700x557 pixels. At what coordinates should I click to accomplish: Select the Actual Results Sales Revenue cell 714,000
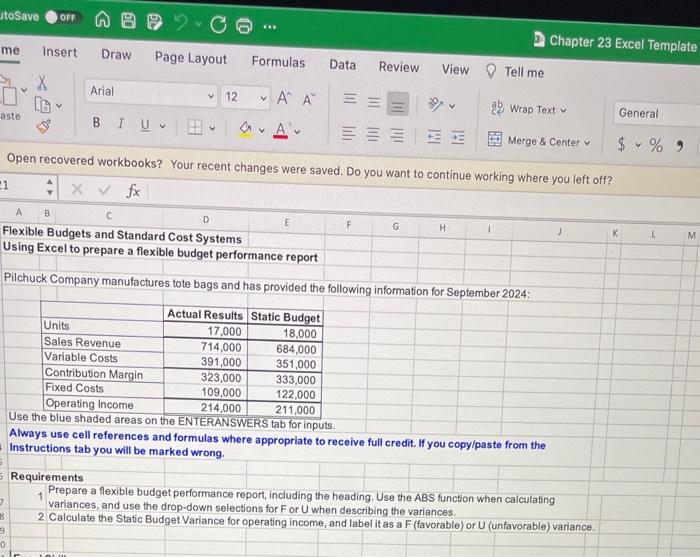[205, 347]
